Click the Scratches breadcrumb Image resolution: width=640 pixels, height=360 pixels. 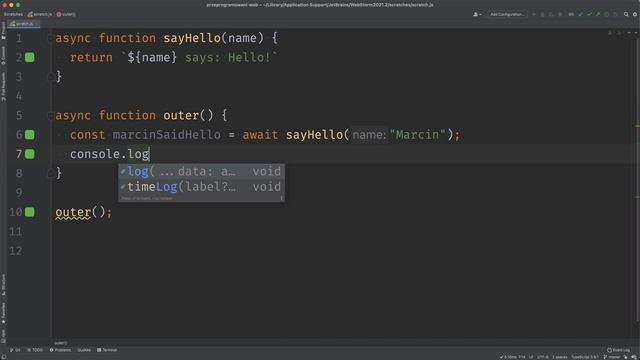13,14
